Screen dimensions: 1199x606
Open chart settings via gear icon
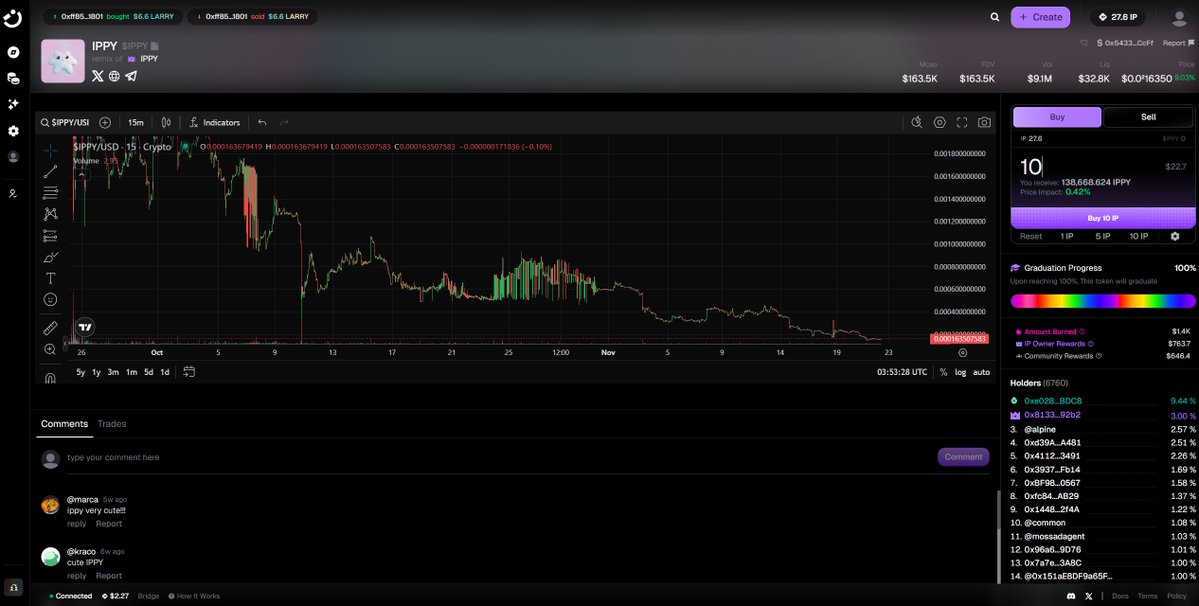tap(939, 121)
